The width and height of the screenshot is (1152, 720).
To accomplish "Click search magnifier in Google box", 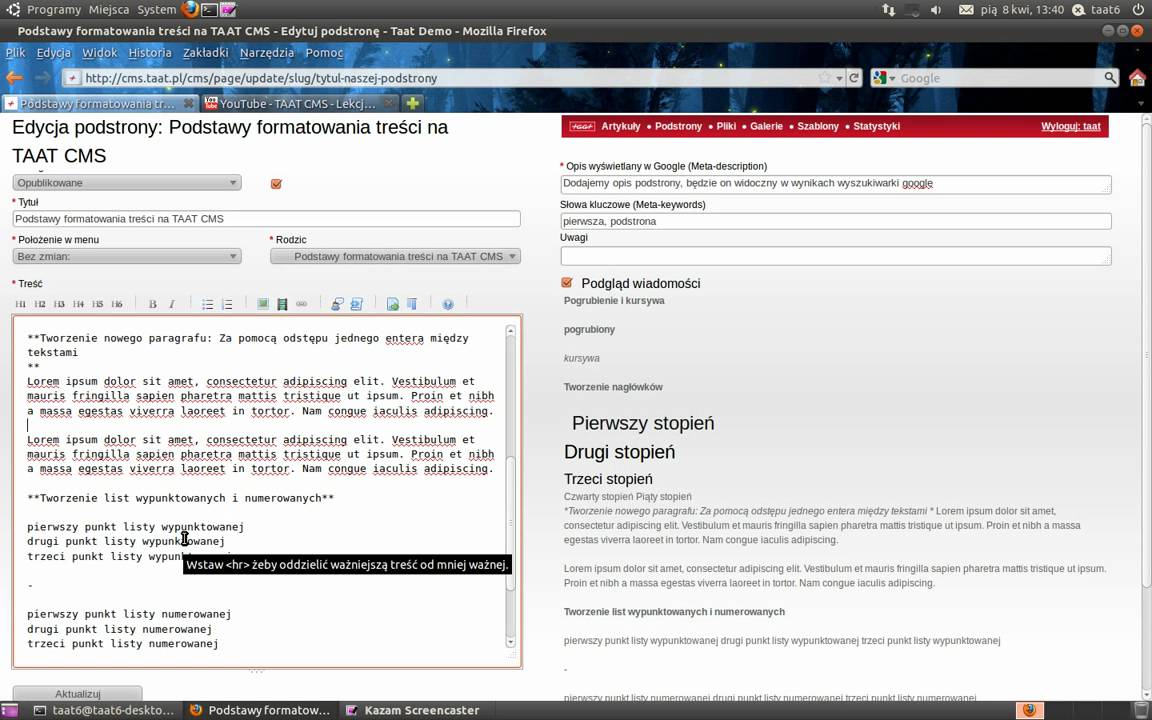I will tap(1110, 78).
